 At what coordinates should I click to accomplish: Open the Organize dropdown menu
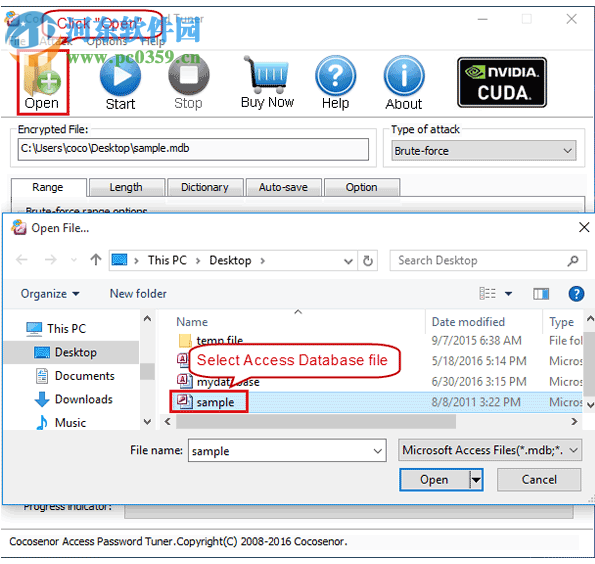[50, 294]
